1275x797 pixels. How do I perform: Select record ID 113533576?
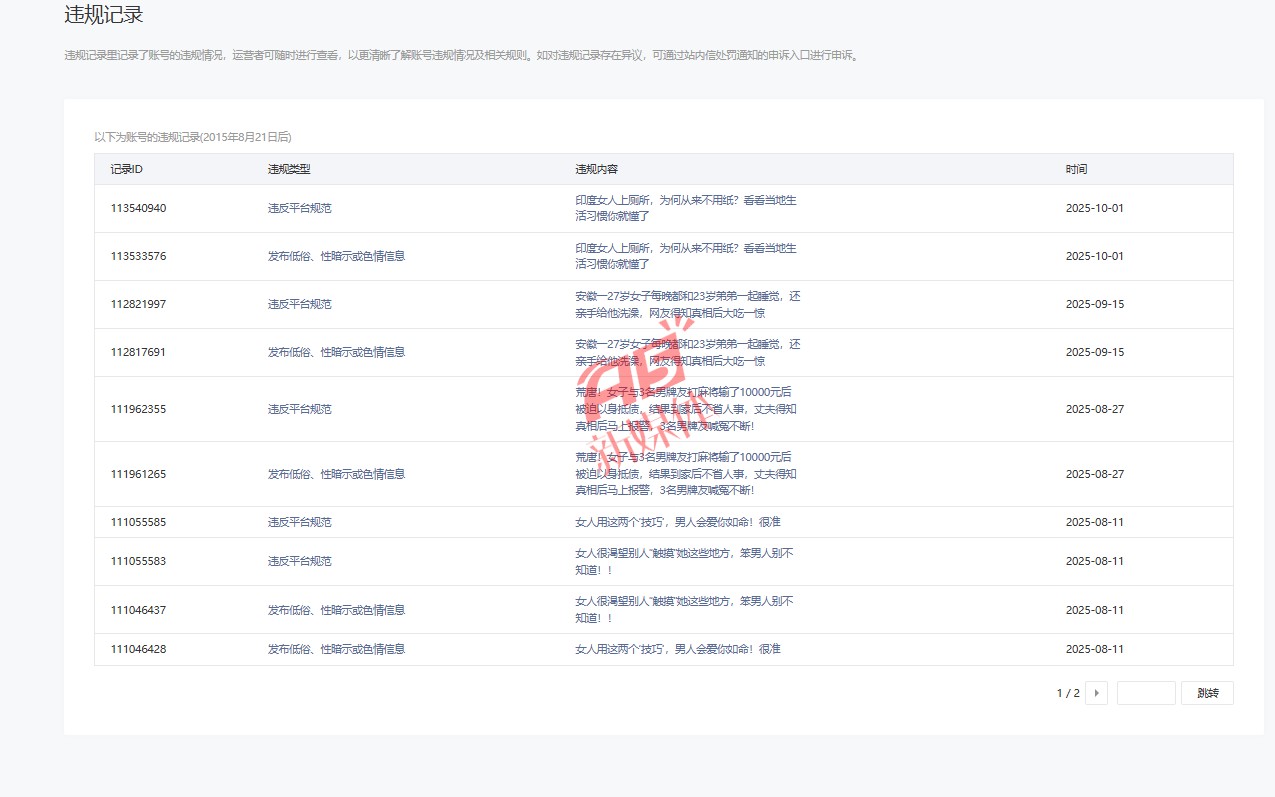[138, 256]
